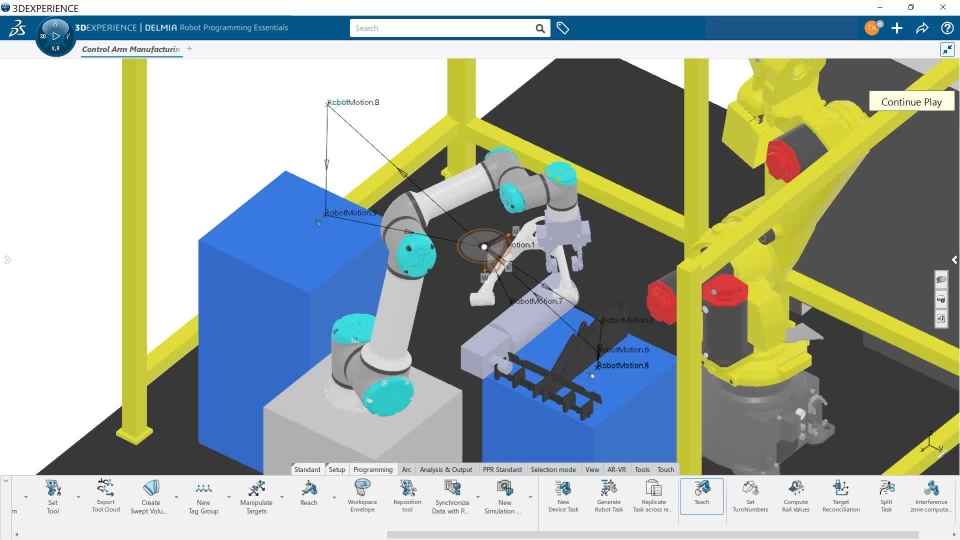Expand New Tag Group dropdown arrow
Image resolution: width=960 pixels, height=540 pixels.
pos(229,497)
